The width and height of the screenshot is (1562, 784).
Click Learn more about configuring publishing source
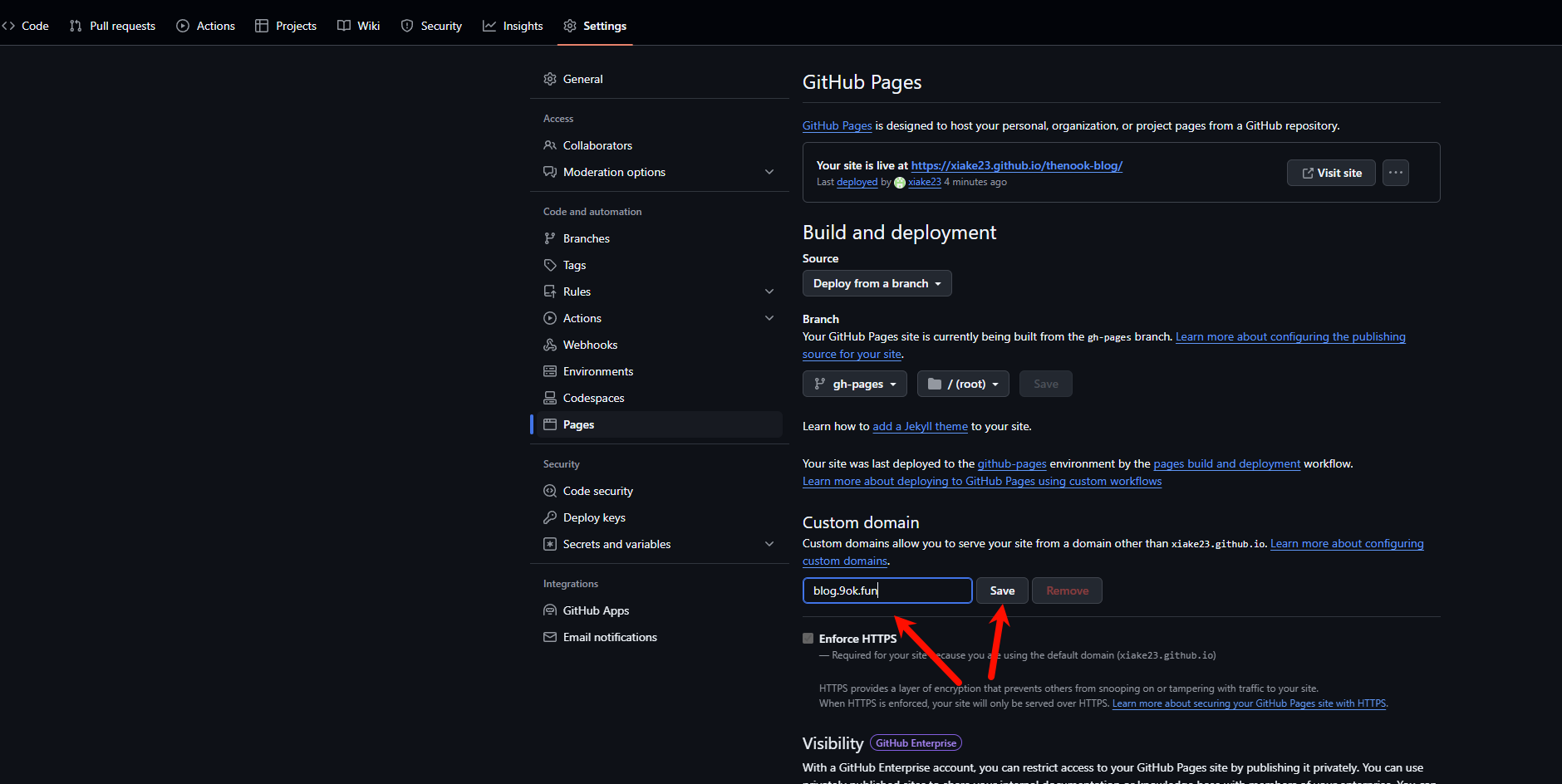click(1290, 336)
